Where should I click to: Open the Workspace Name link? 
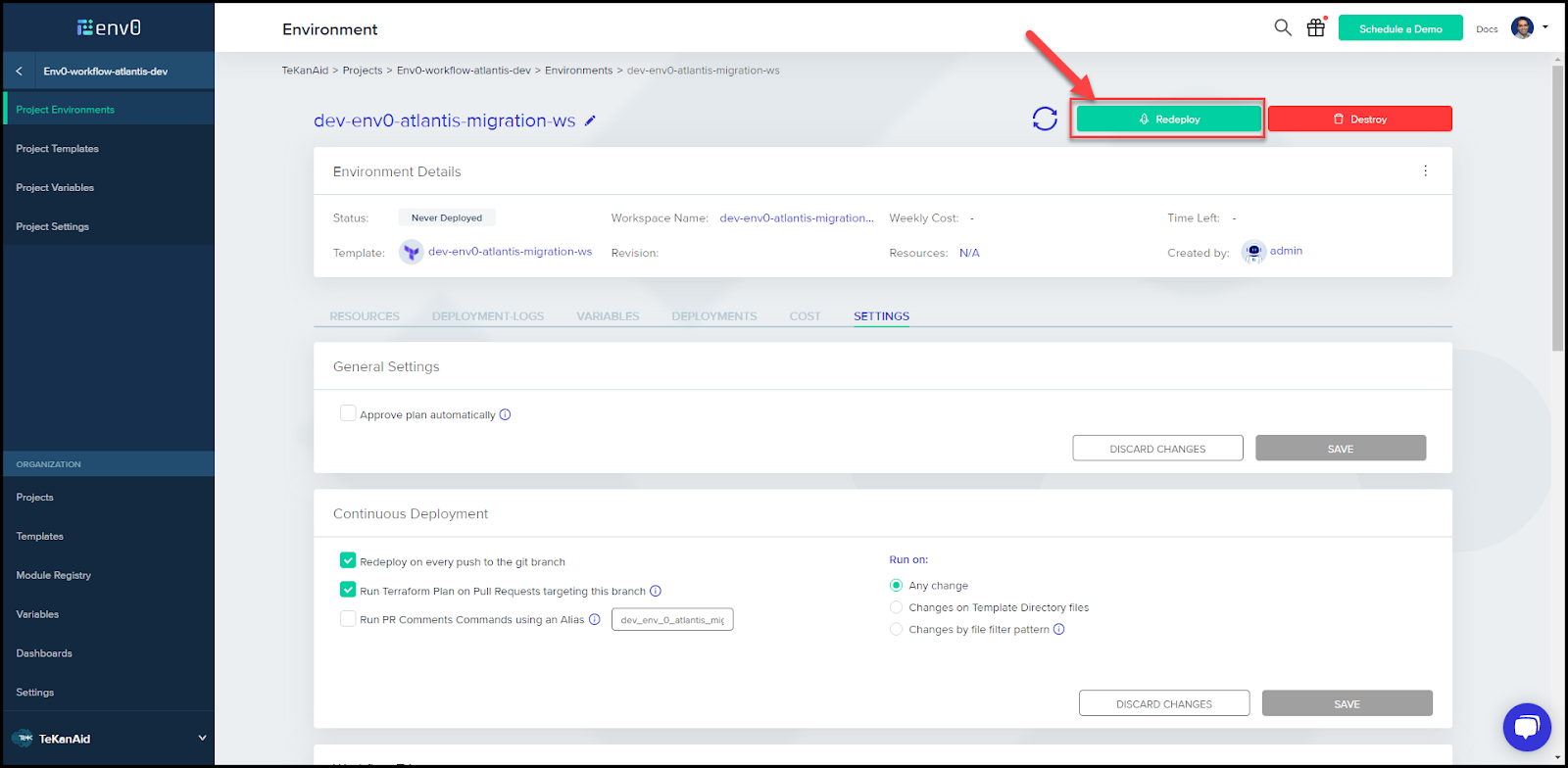pyautogui.click(x=797, y=218)
